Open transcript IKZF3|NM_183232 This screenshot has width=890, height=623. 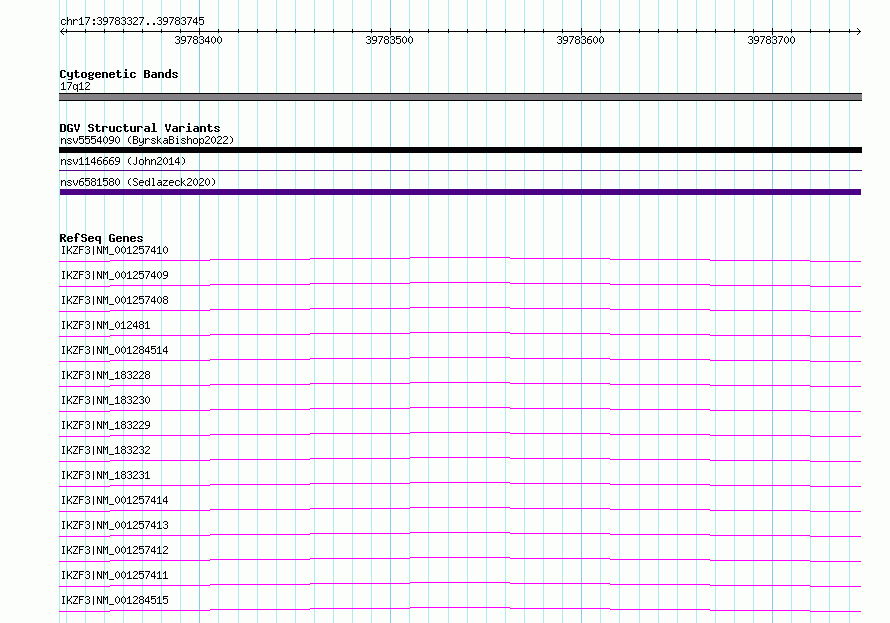(x=106, y=450)
